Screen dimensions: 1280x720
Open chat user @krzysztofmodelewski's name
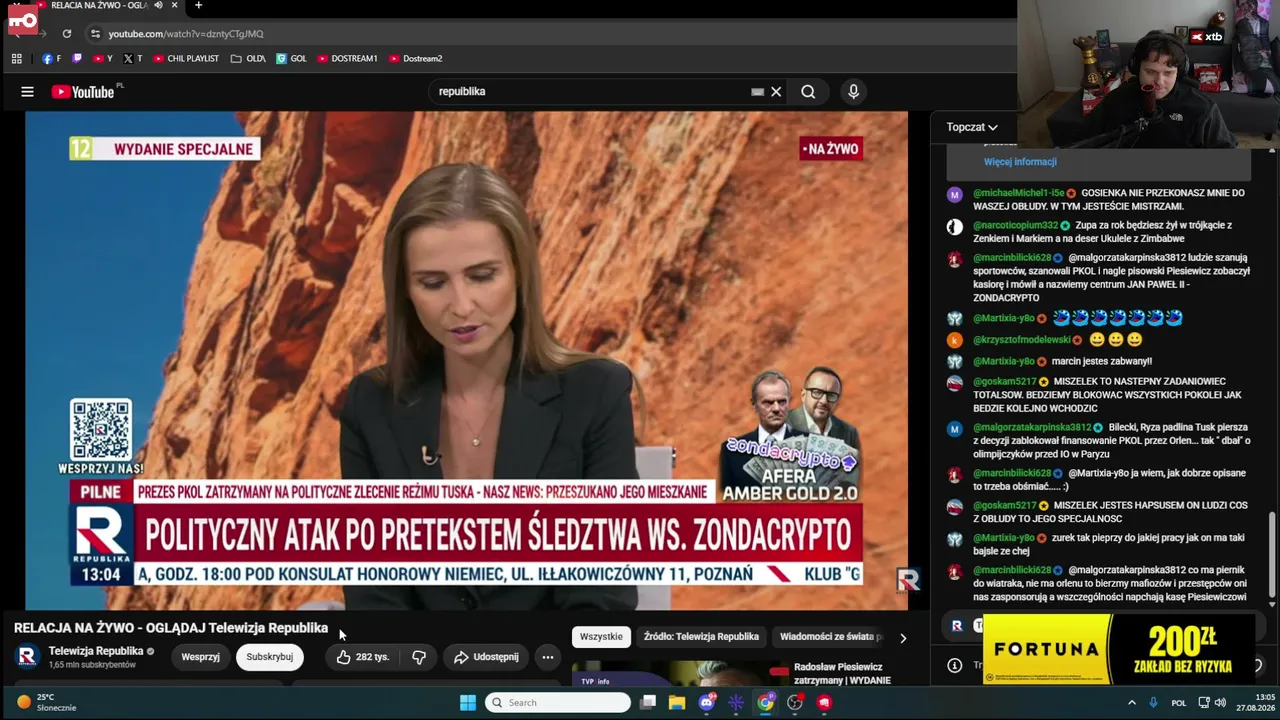[x=1022, y=340]
